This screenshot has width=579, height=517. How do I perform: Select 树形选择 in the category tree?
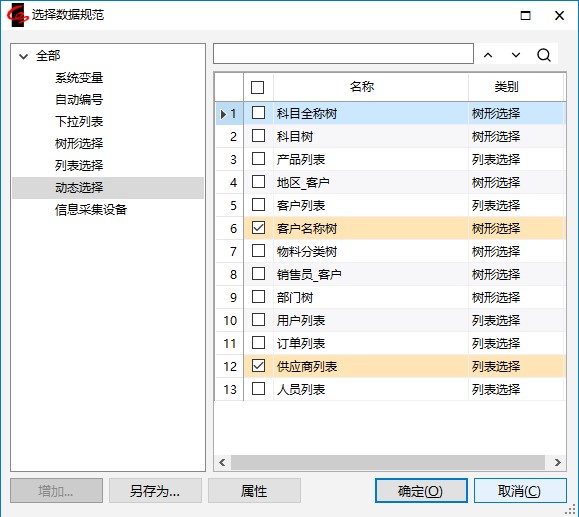click(79, 143)
